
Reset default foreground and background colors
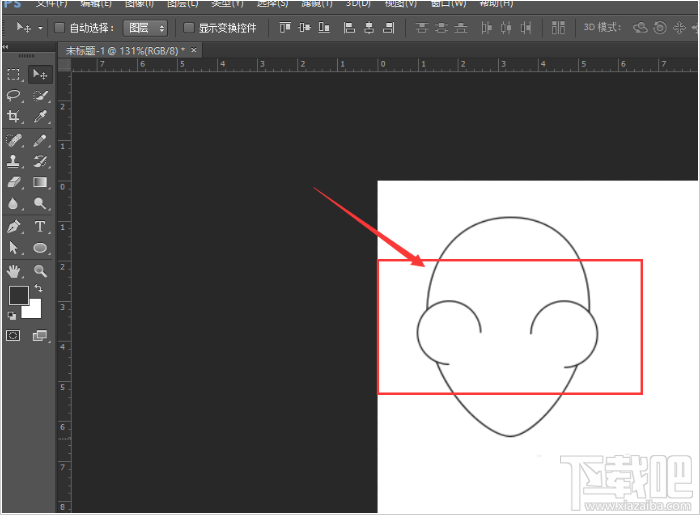tap(12, 316)
